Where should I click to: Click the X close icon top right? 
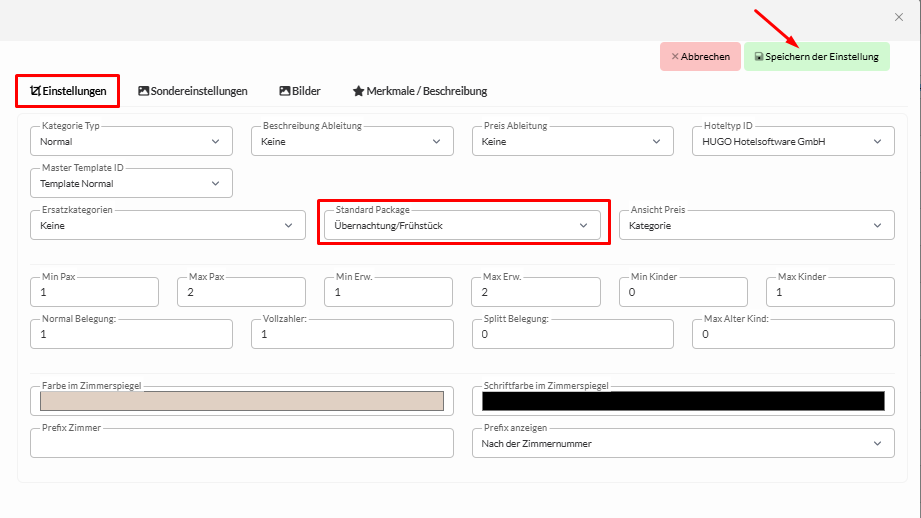(x=898, y=17)
